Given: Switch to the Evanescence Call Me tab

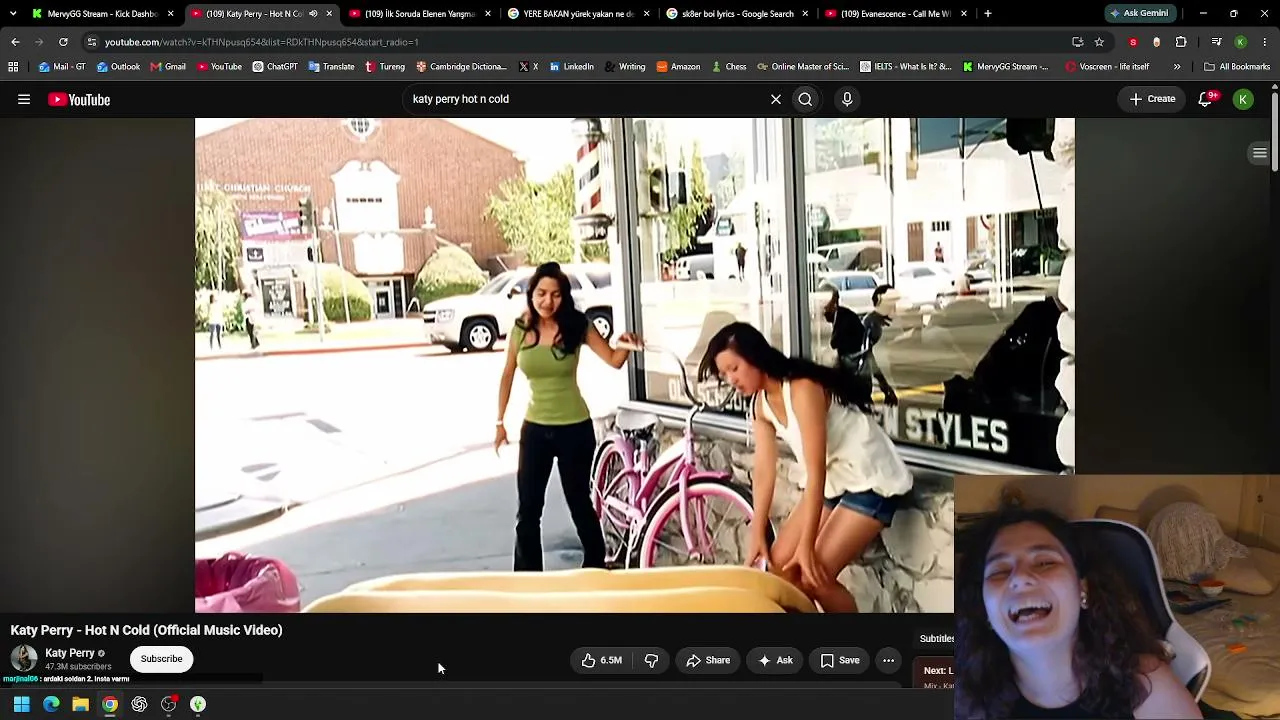Looking at the screenshot, I should click(x=895, y=14).
